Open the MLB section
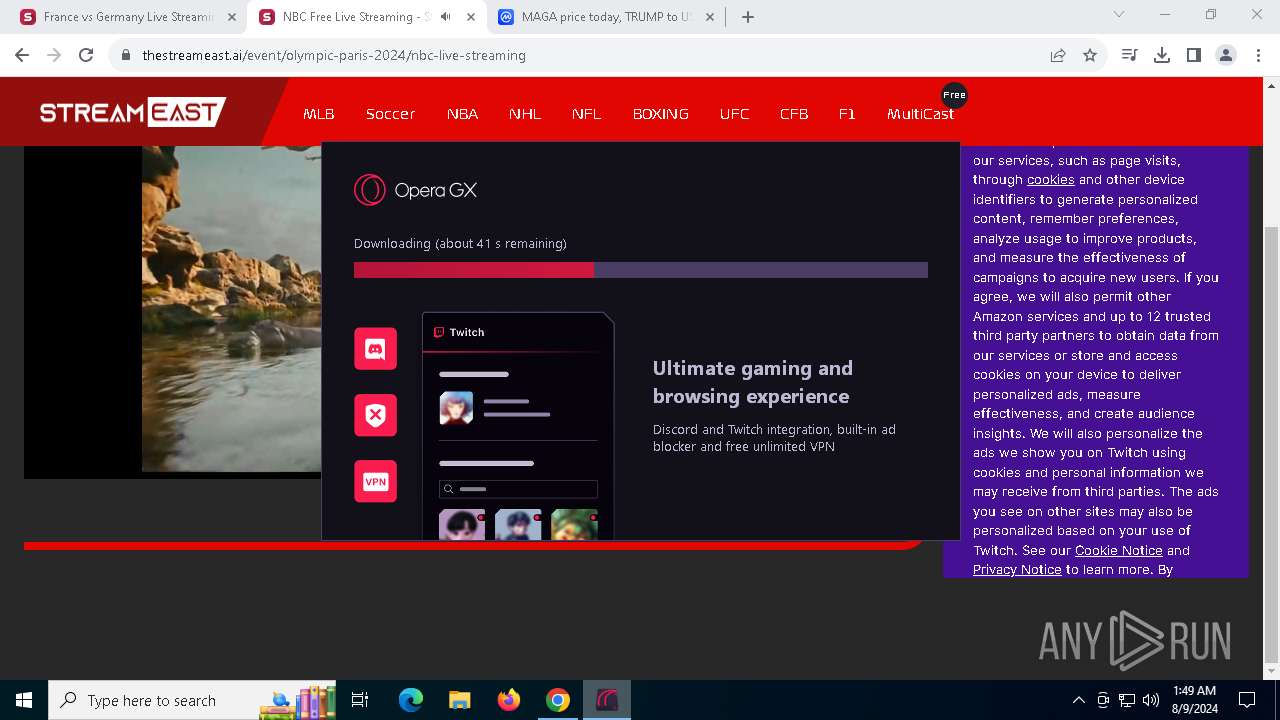 319,114
